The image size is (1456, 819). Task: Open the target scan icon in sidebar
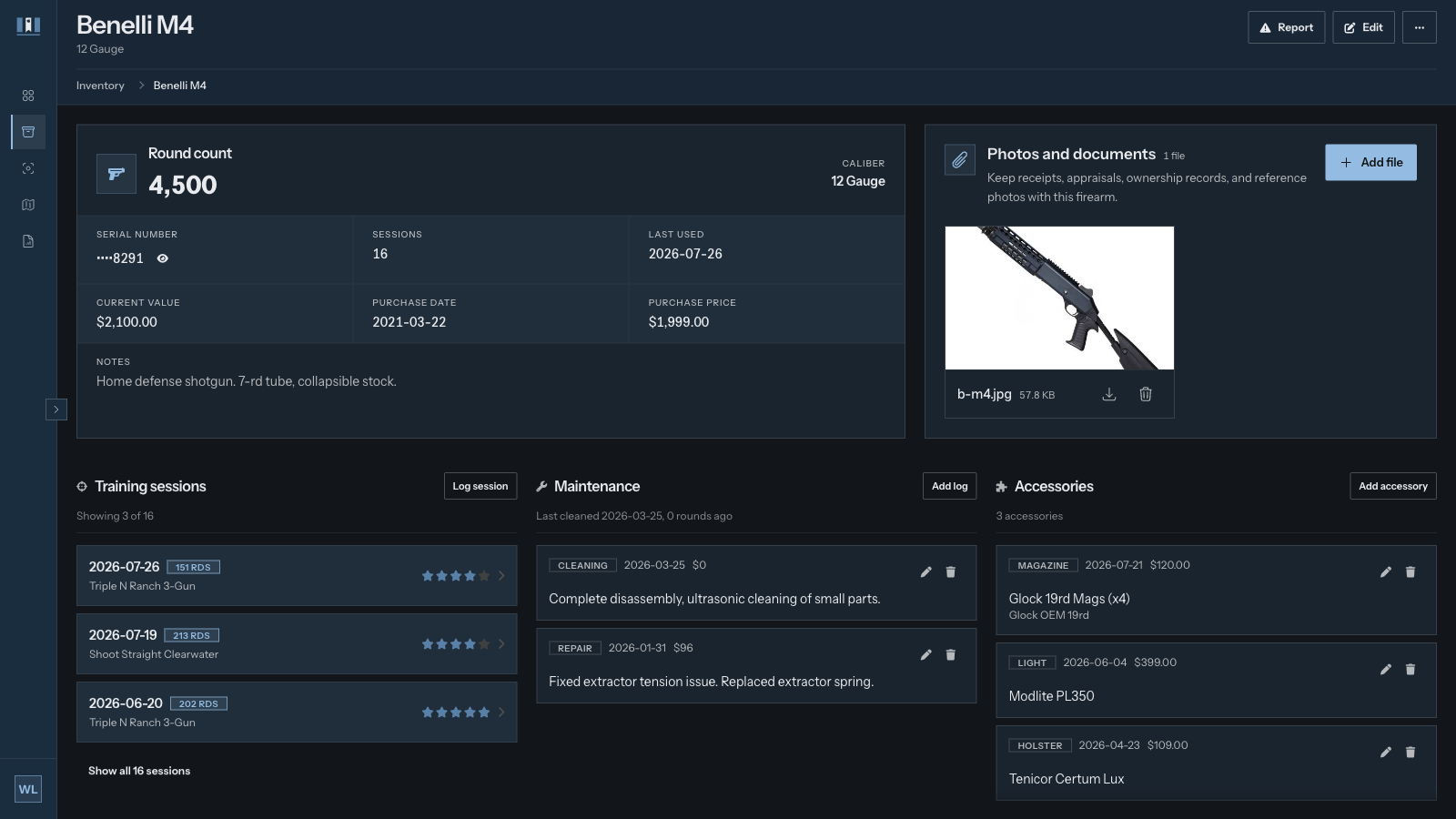coord(28,168)
